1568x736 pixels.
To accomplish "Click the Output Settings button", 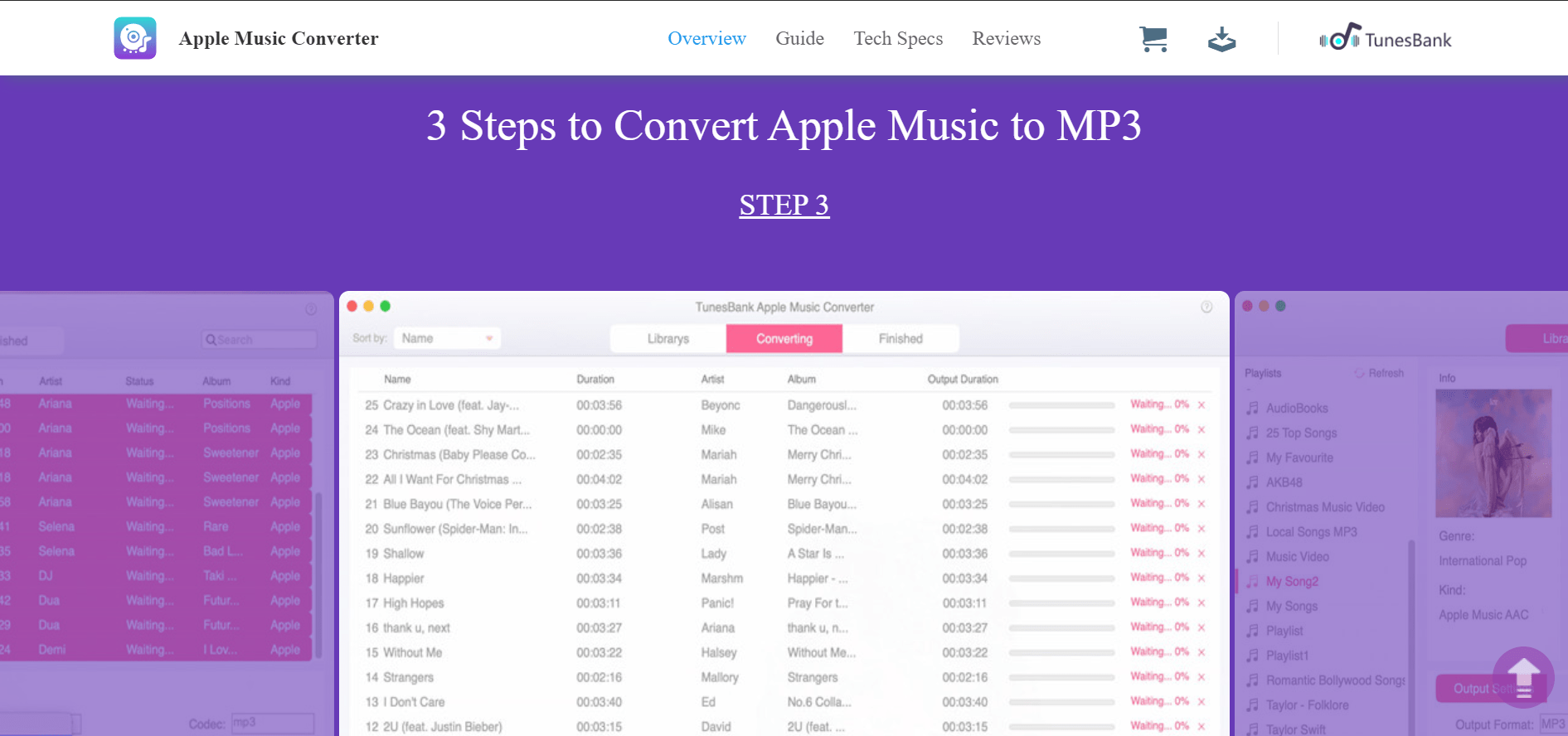I will (1491, 689).
